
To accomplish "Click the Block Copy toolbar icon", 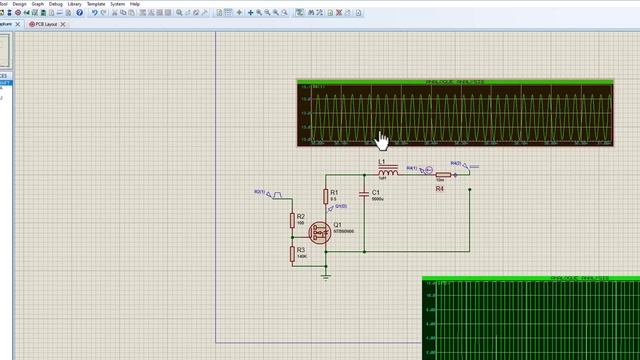I will [x=142, y=13].
